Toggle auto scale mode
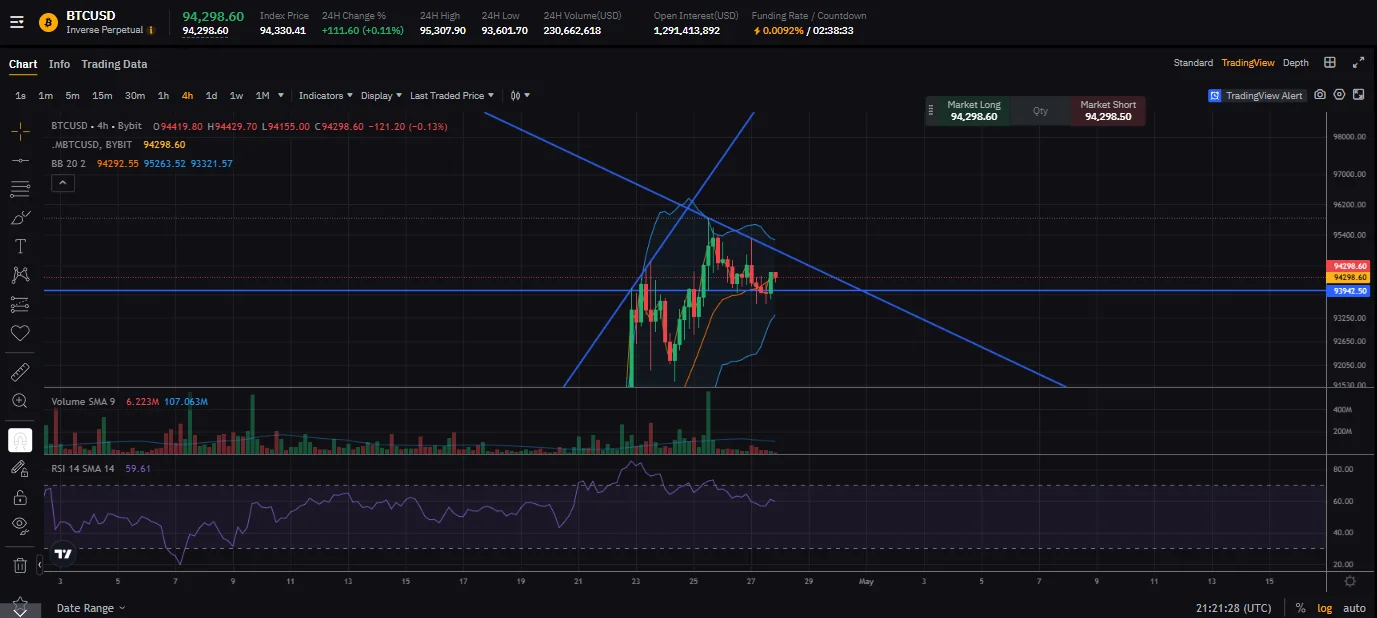This screenshot has height=618, width=1377. [x=1354, y=608]
